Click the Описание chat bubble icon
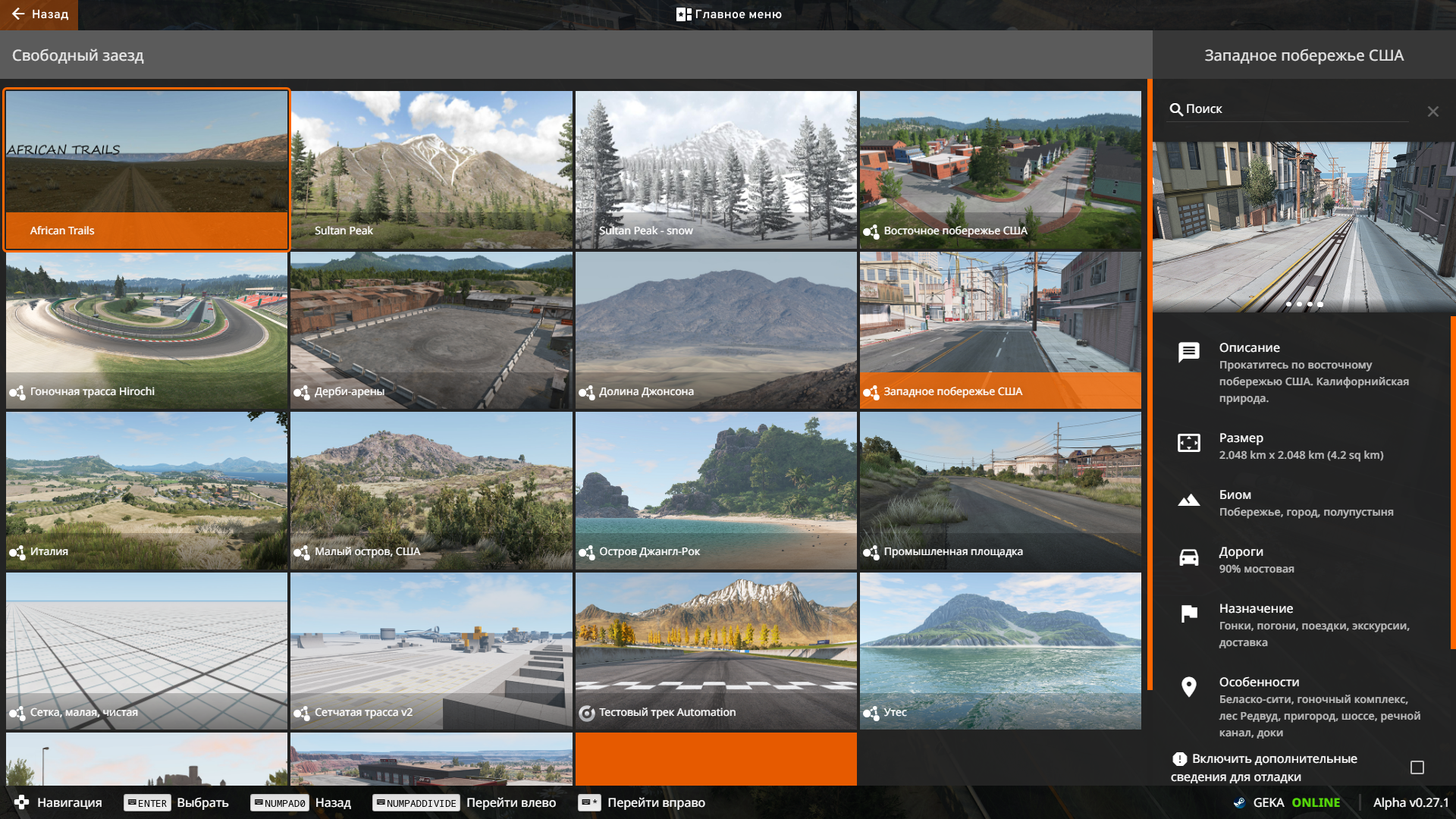The image size is (1456, 819). [1188, 352]
